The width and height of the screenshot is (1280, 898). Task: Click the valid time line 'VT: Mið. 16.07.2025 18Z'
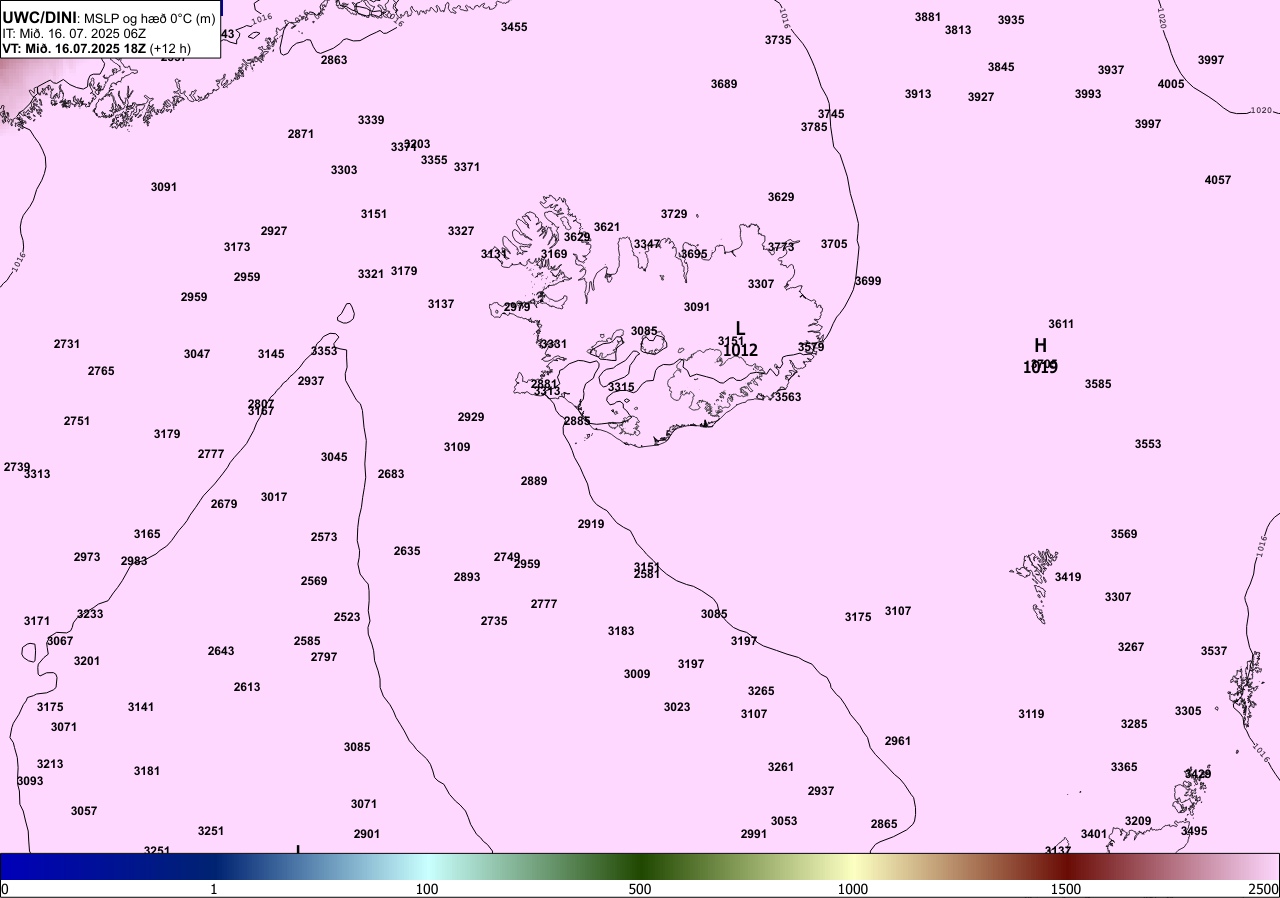pos(74,48)
